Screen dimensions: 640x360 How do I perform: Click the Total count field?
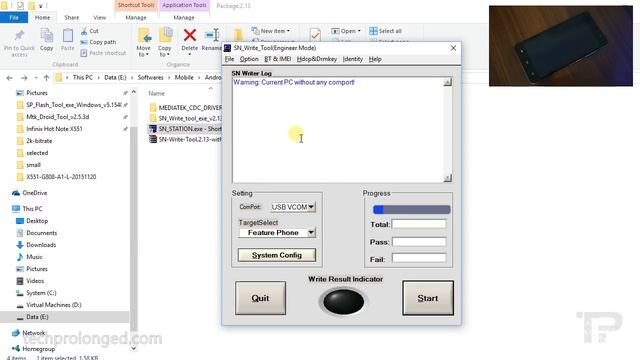[419, 224]
